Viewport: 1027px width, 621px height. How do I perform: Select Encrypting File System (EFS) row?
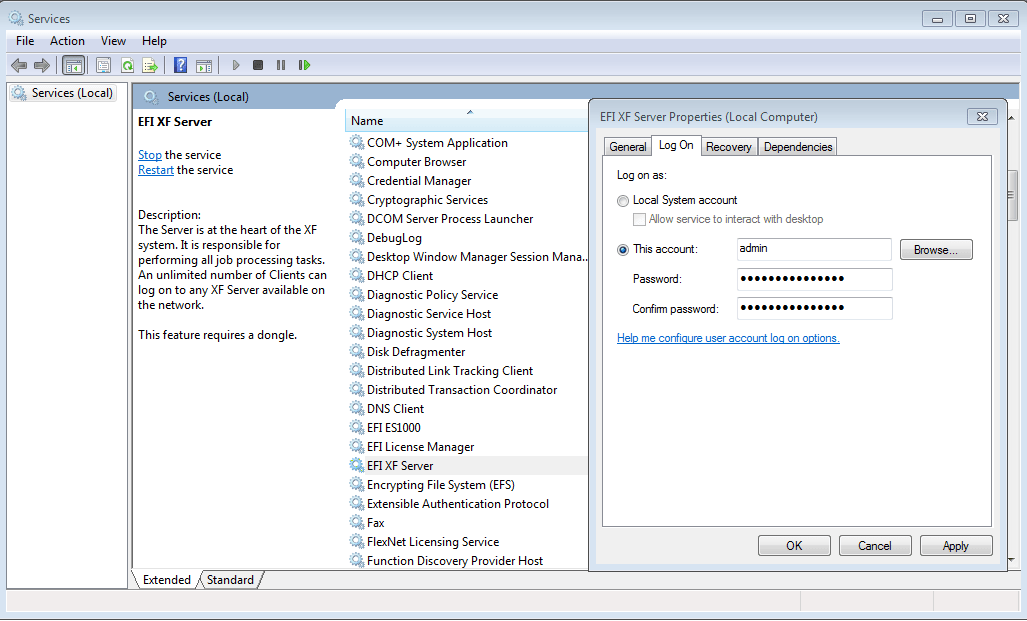tap(468, 484)
